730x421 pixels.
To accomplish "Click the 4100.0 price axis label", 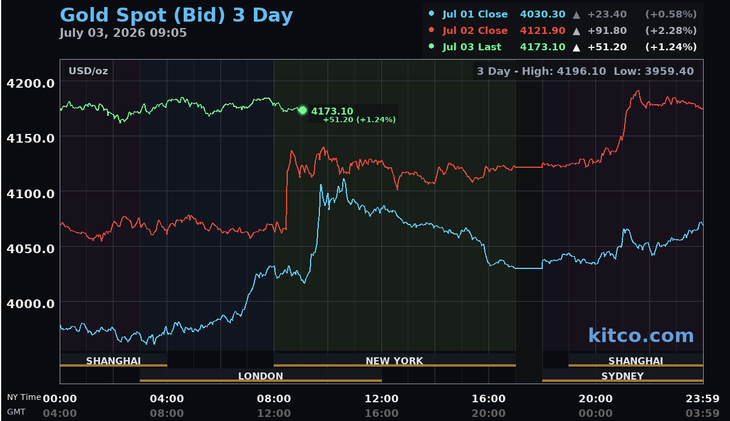I will click(x=30, y=193).
